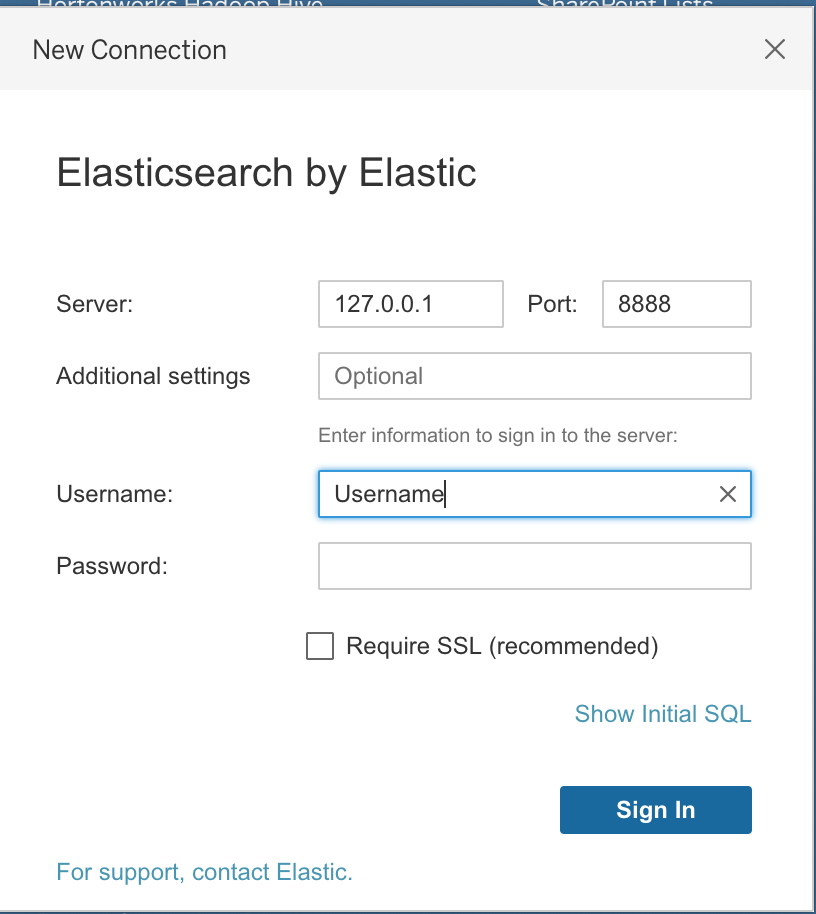Follow the contact Elastic support link
This screenshot has width=816, height=914.
[205, 872]
